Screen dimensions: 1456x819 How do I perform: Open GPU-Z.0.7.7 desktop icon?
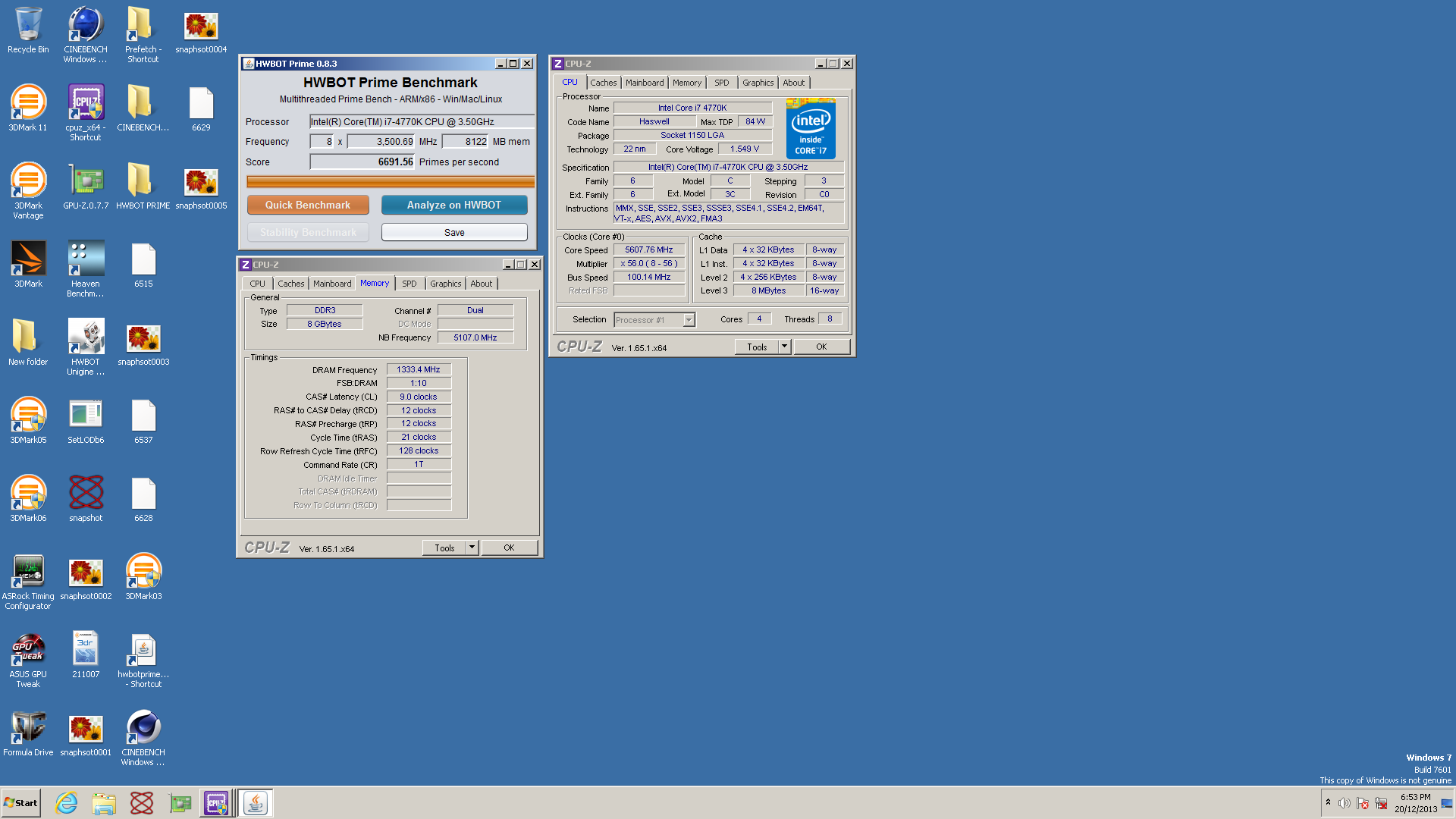point(86,187)
